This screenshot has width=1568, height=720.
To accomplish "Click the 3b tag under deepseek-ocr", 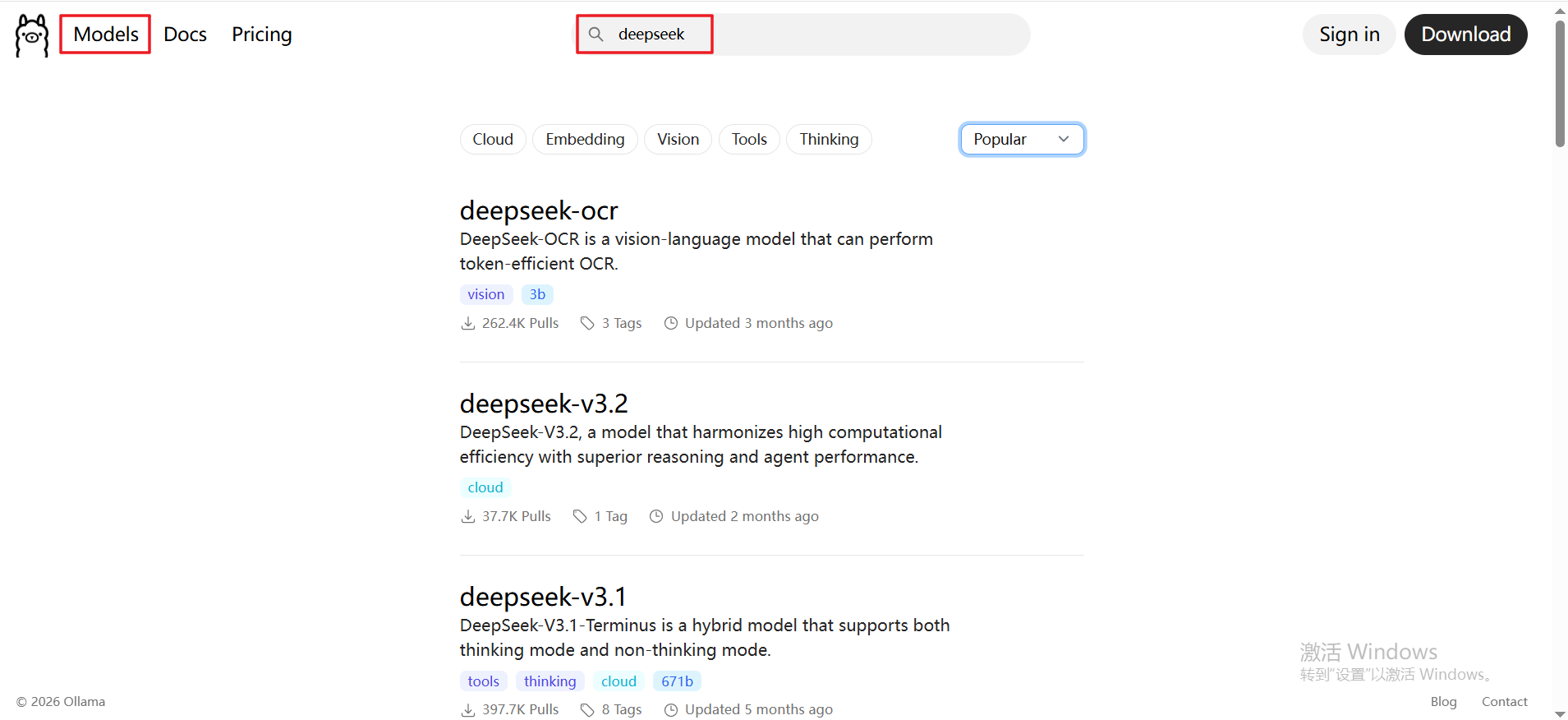I will point(537,294).
